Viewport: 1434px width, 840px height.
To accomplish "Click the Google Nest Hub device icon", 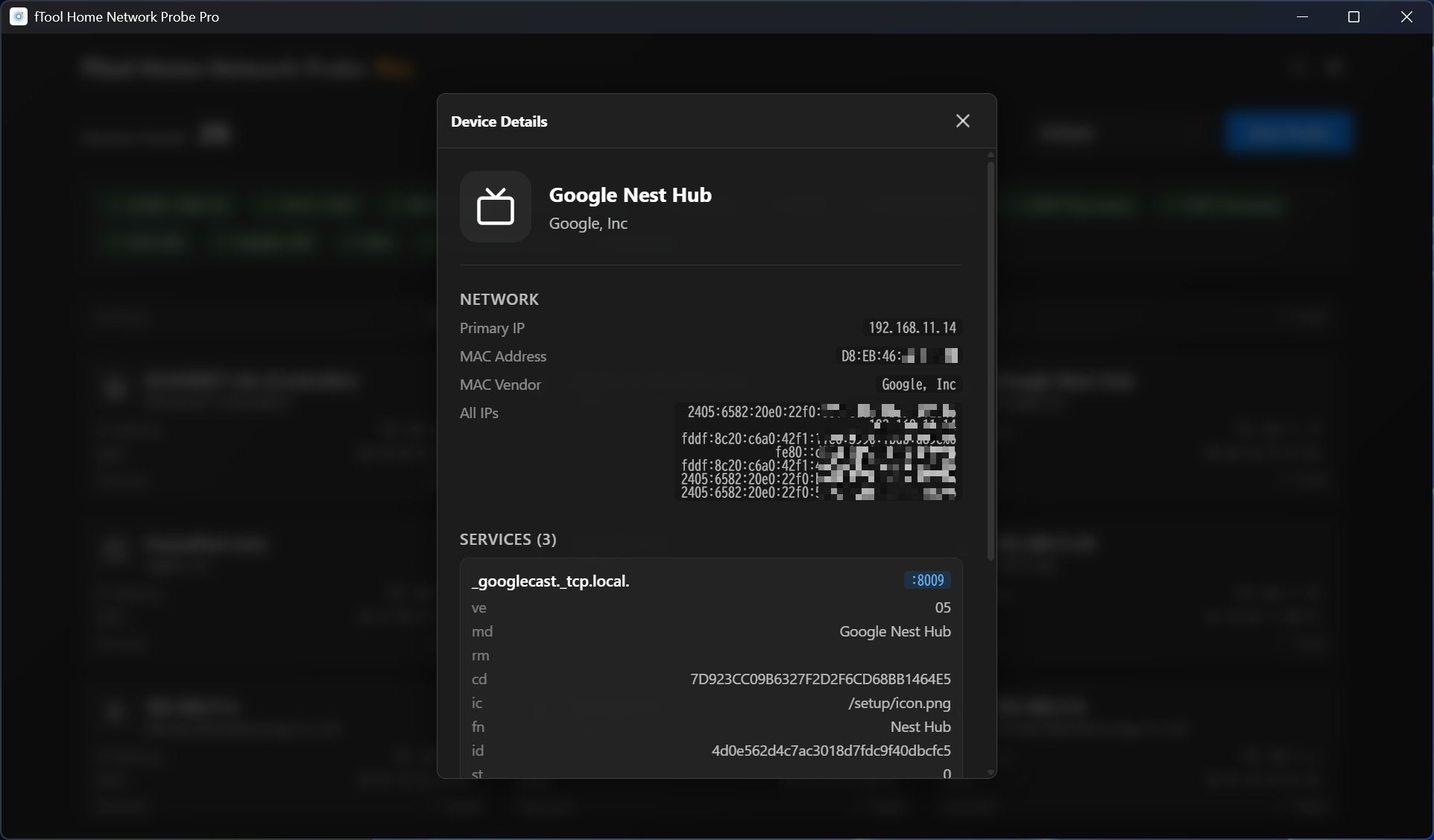I will coord(496,206).
